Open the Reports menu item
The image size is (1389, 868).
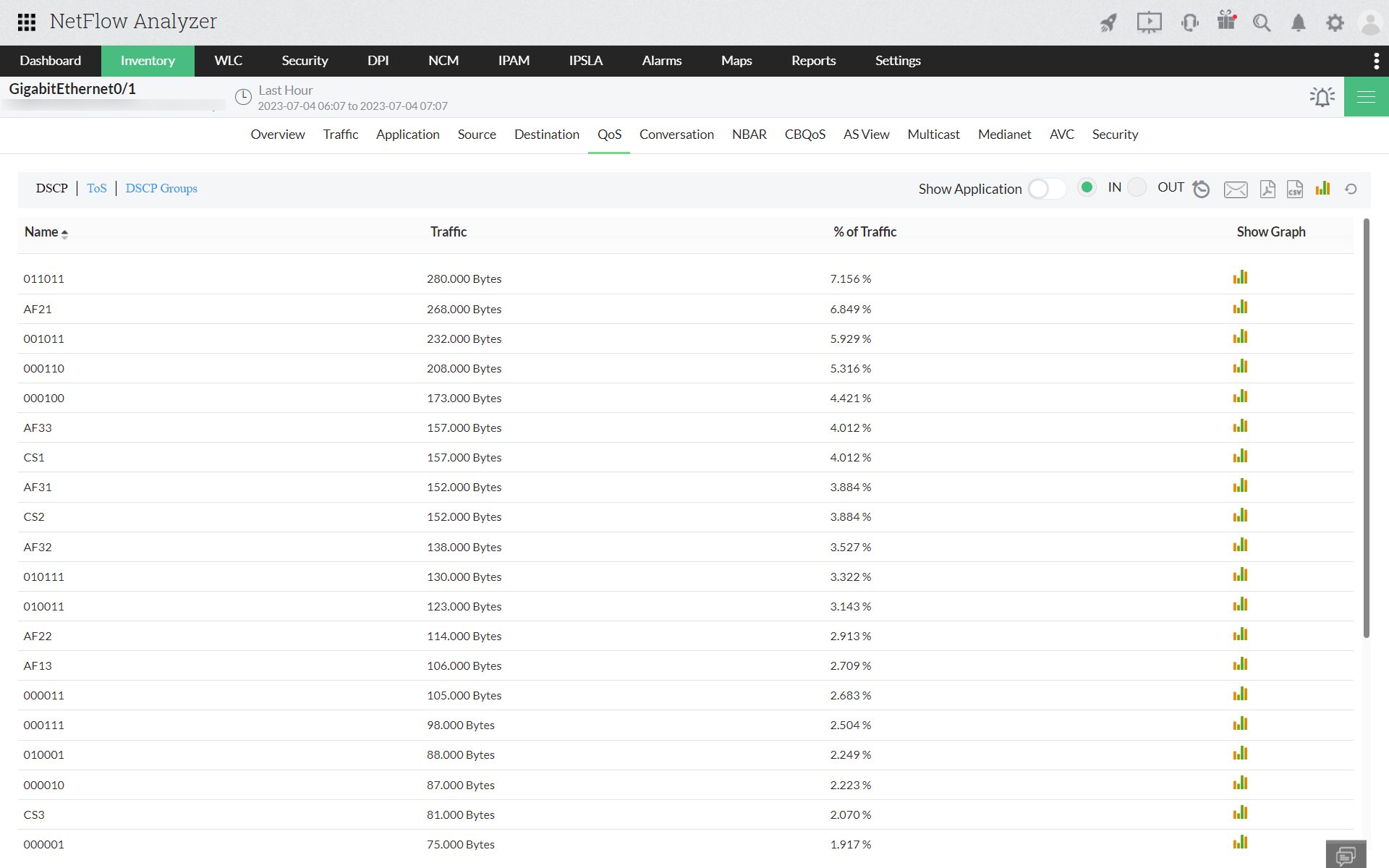point(813,61)
